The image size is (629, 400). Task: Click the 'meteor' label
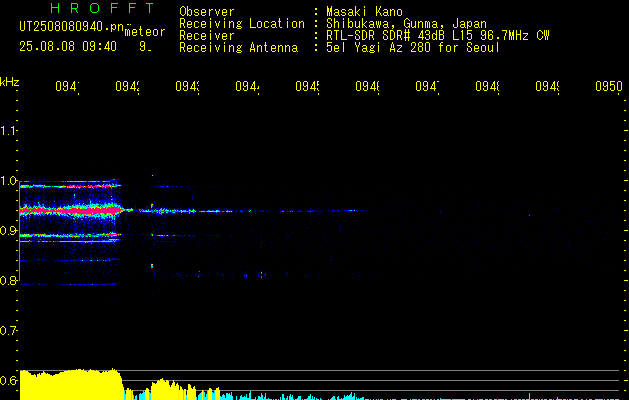[145, 32]
